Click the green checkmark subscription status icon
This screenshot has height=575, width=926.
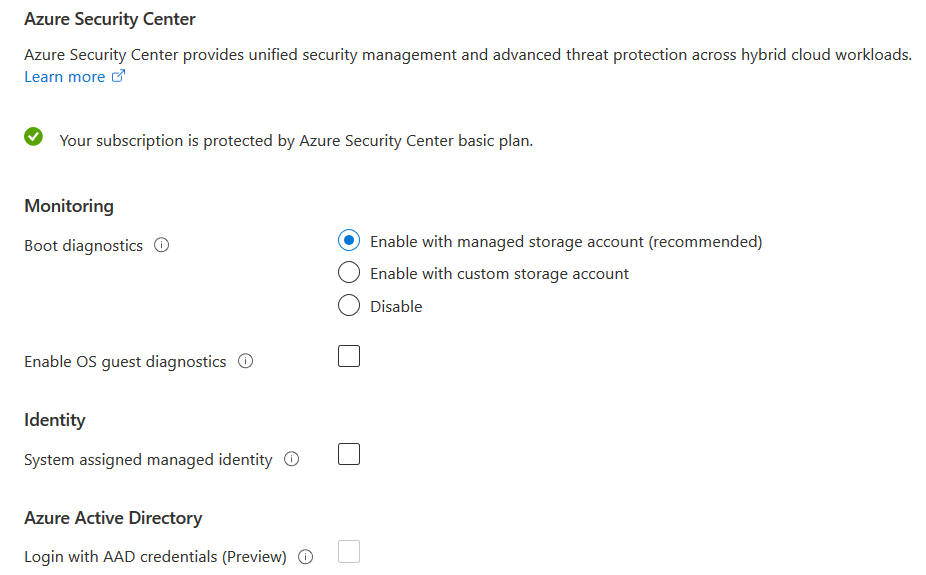pyautogui.click(x=34, y=138)
